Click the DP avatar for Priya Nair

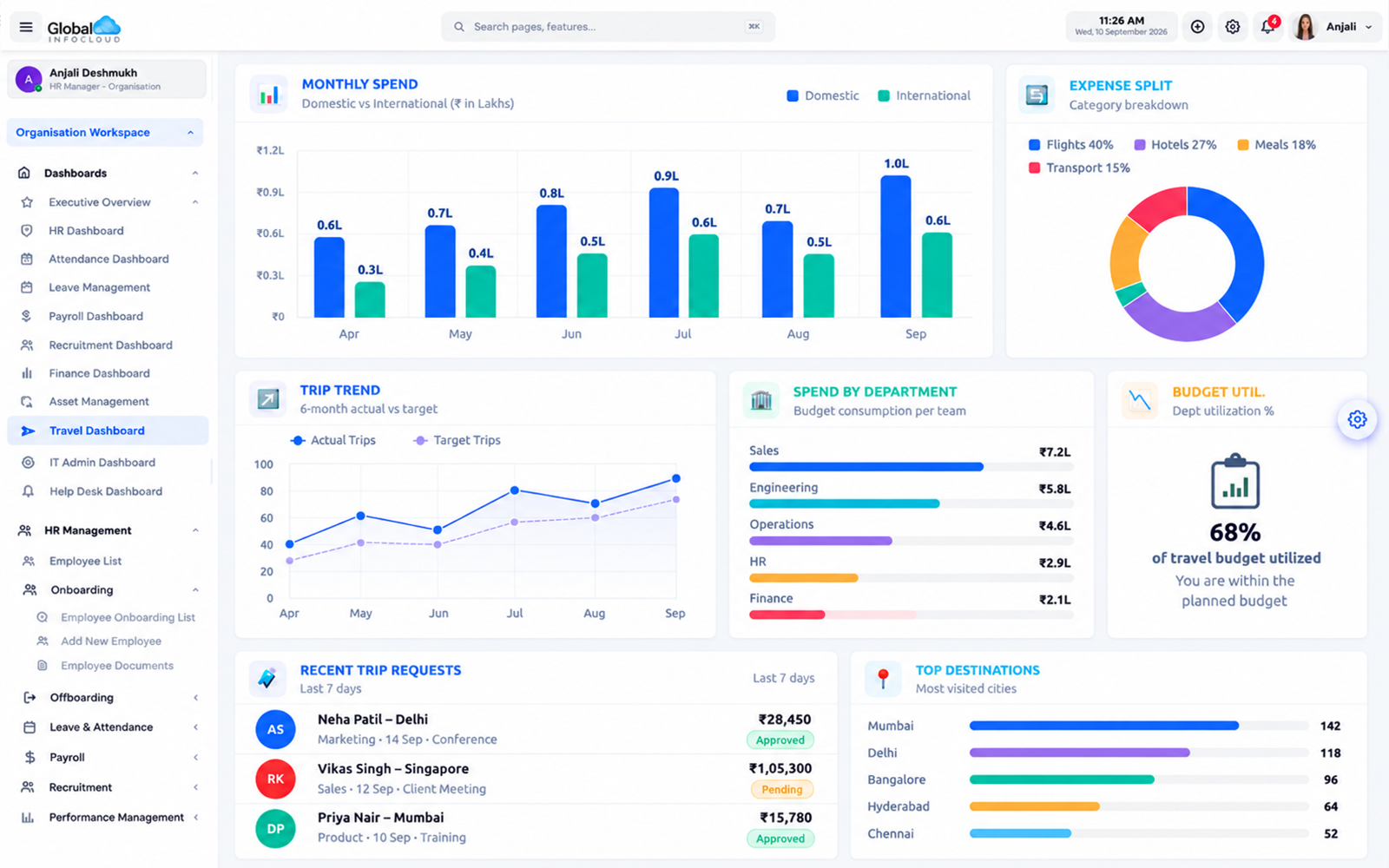pos(275,828)
